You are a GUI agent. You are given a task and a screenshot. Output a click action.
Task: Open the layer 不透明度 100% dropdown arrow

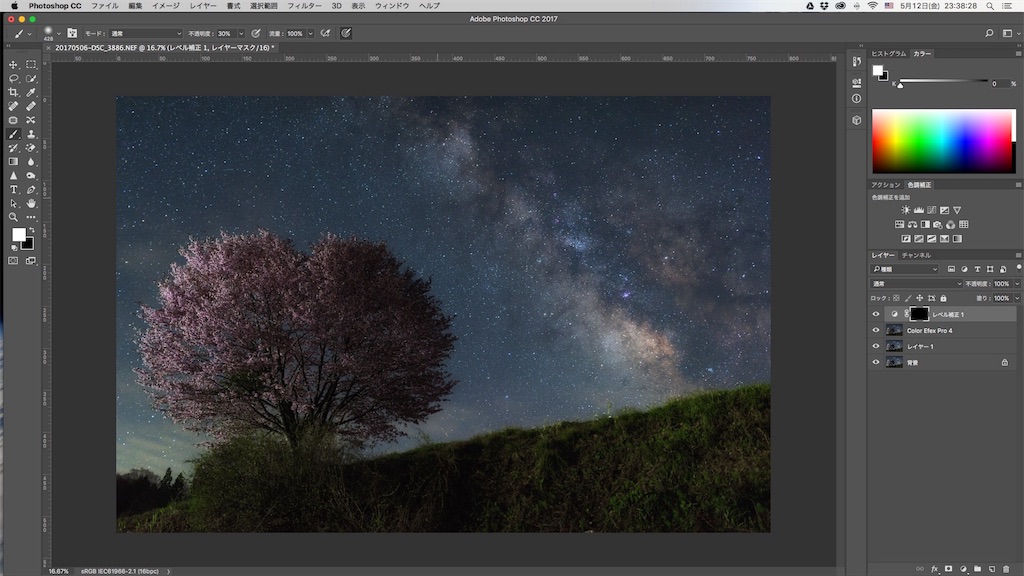1017,283
